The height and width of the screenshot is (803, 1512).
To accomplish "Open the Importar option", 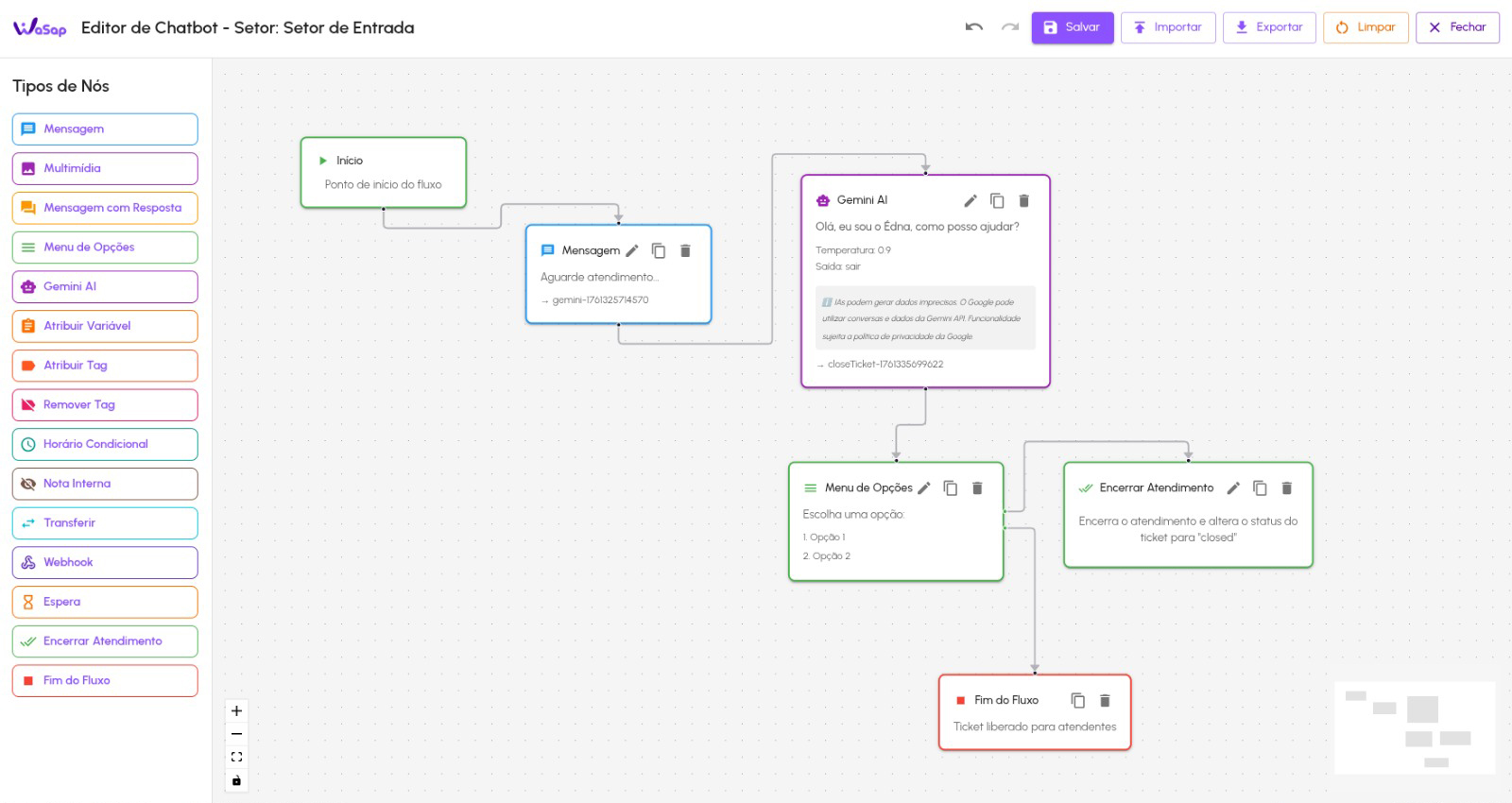I will click(x=1168, y=27).
